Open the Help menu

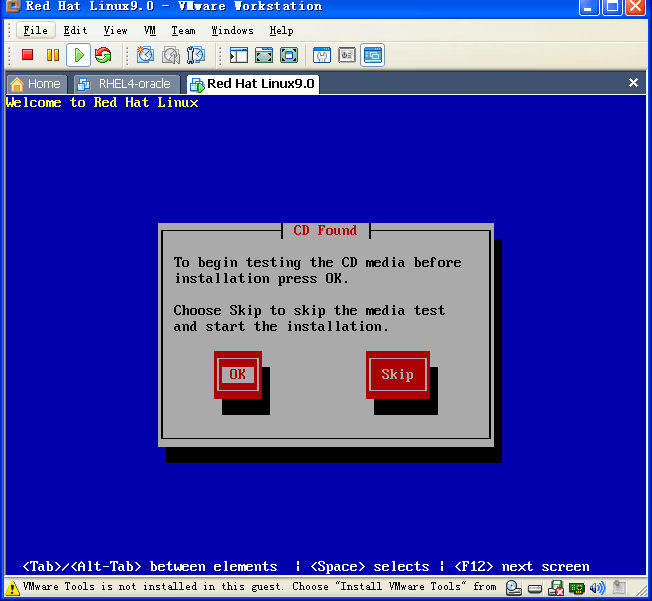tap(282, 30)
